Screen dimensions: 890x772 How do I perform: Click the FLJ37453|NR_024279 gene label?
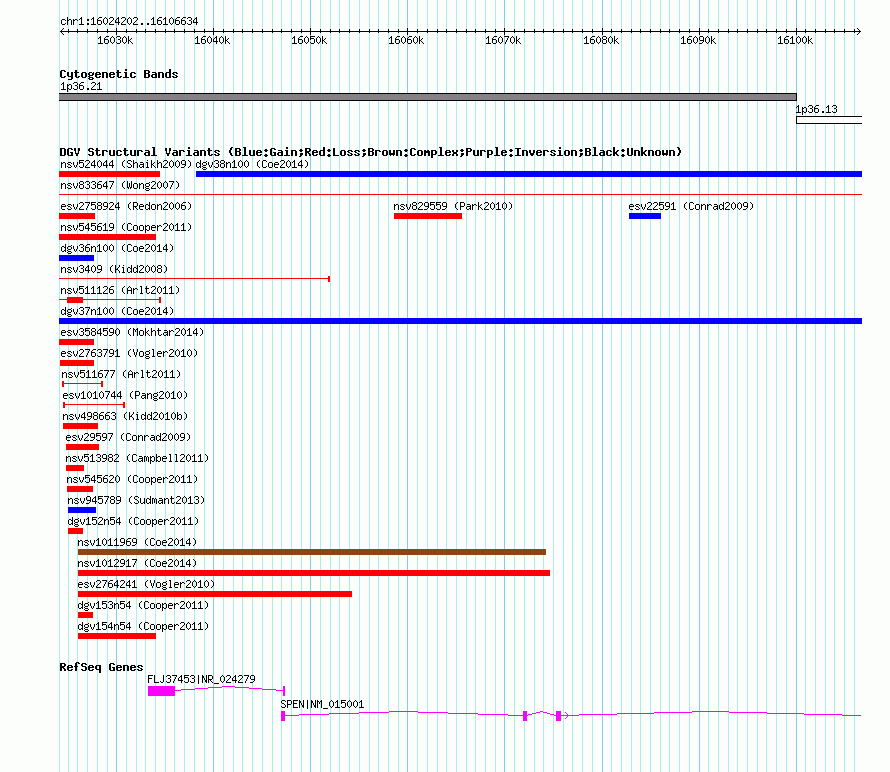pos(201,679)
